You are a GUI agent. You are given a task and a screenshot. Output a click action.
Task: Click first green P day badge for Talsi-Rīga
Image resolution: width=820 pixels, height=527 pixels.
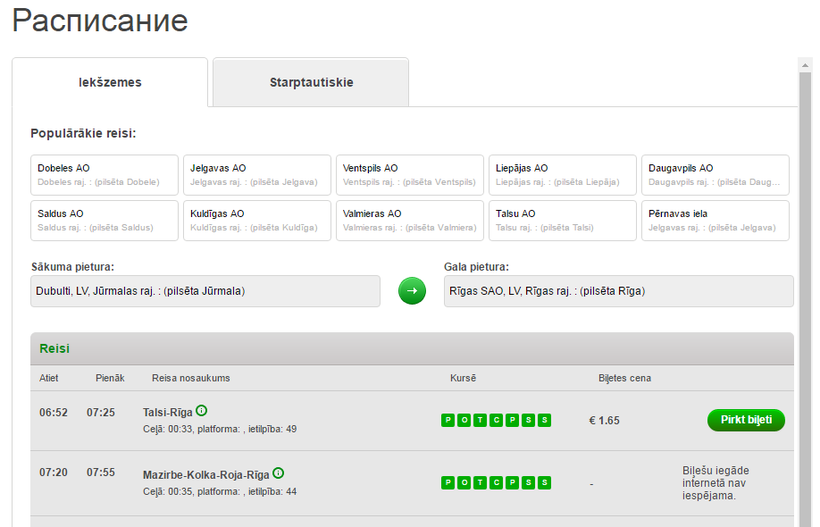click(x=448, y=420)
